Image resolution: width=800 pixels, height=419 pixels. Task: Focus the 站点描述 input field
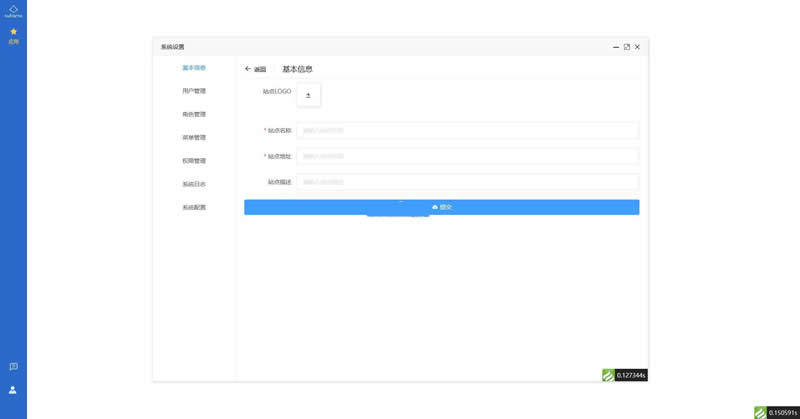pos(467,182)
